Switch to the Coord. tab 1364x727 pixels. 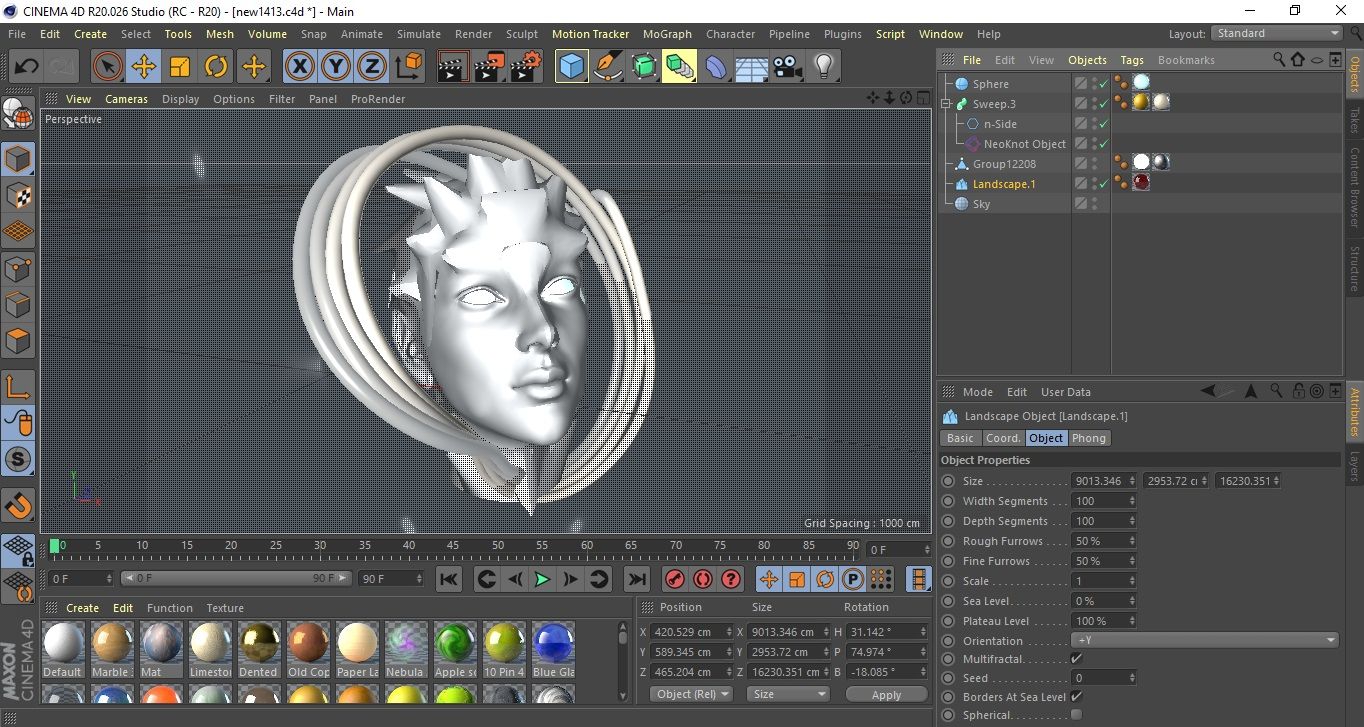tap(1003, 438)
